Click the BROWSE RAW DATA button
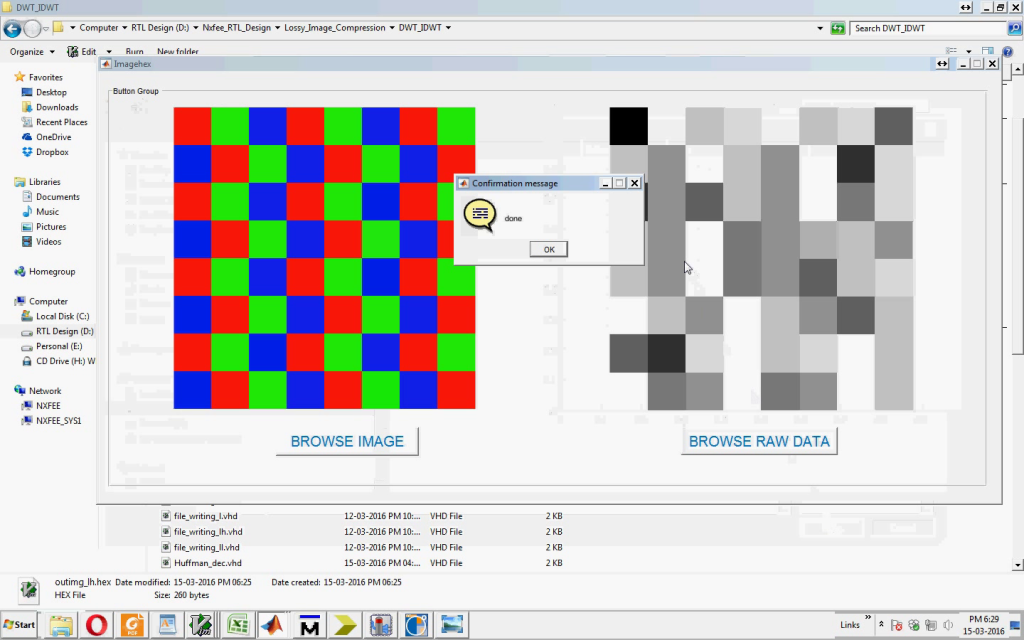Screen dimensions: 1024x640 point(759,440)
